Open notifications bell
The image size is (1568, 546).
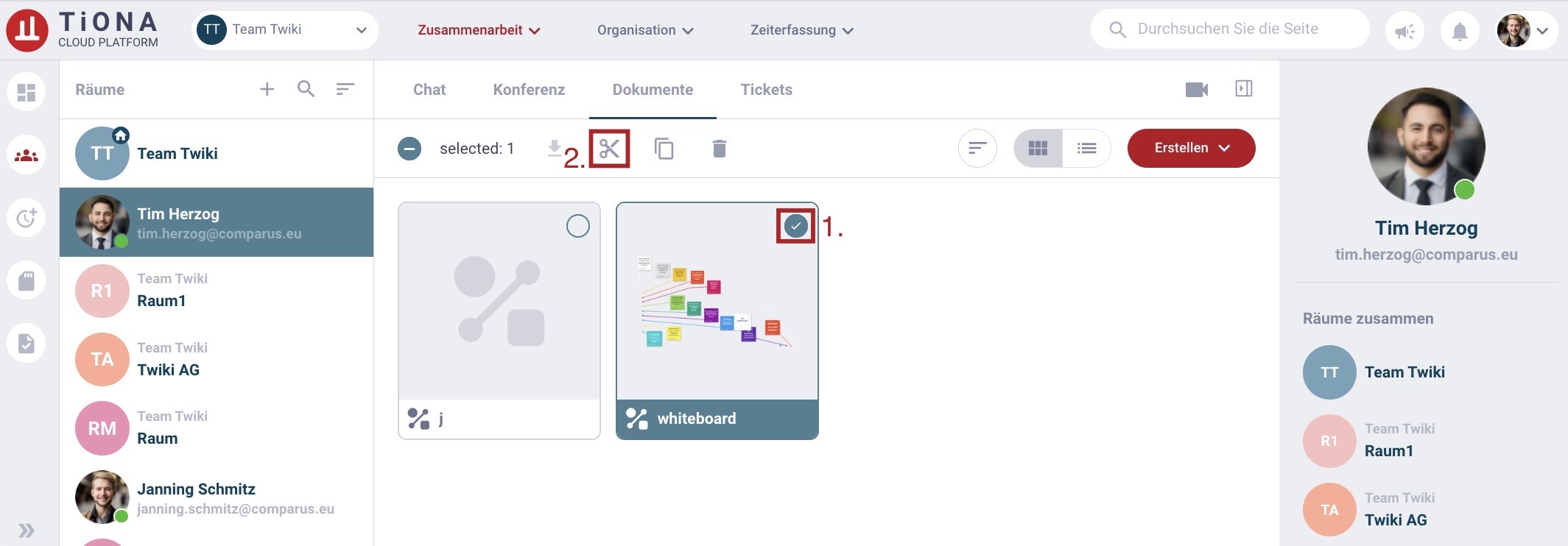(x=1460, y=31)
